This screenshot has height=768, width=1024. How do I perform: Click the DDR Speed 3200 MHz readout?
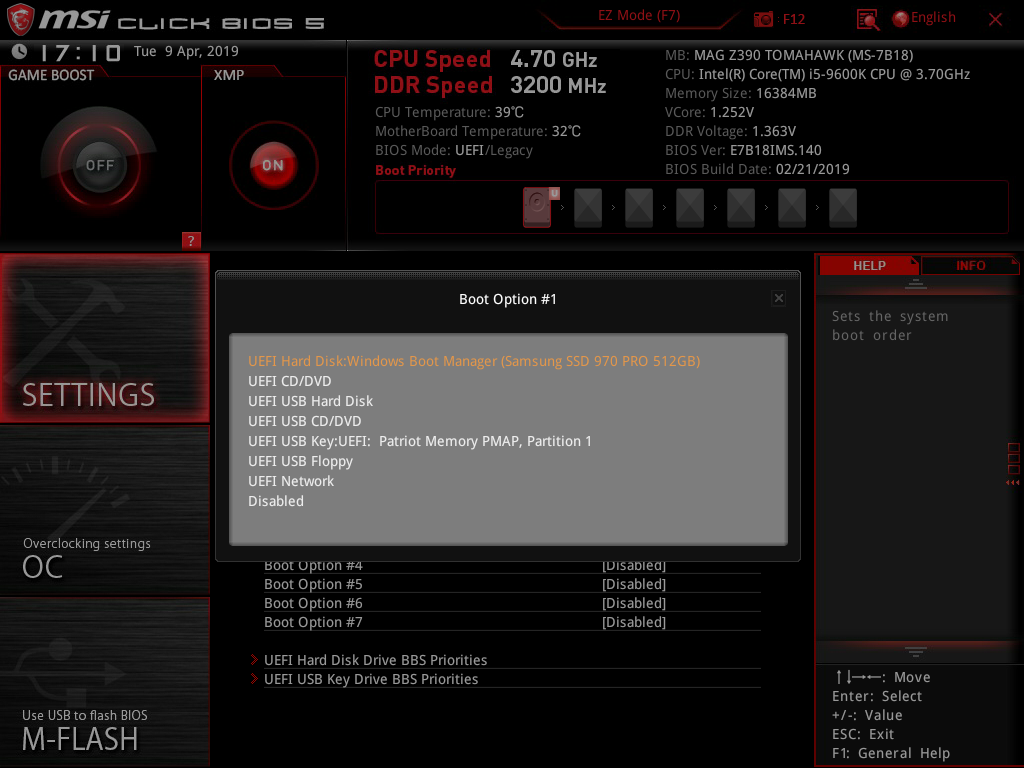coord(490,86)
